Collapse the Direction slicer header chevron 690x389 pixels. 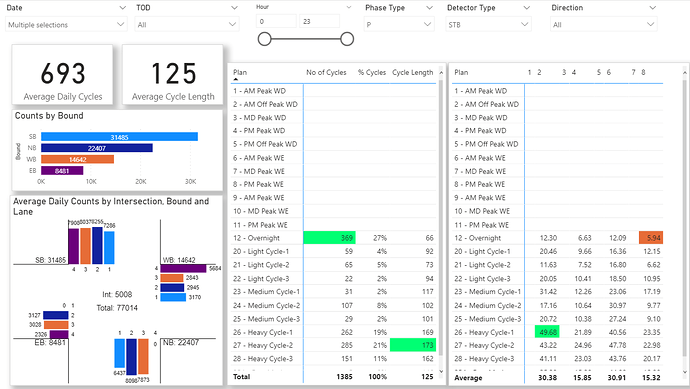coord(653,8)
